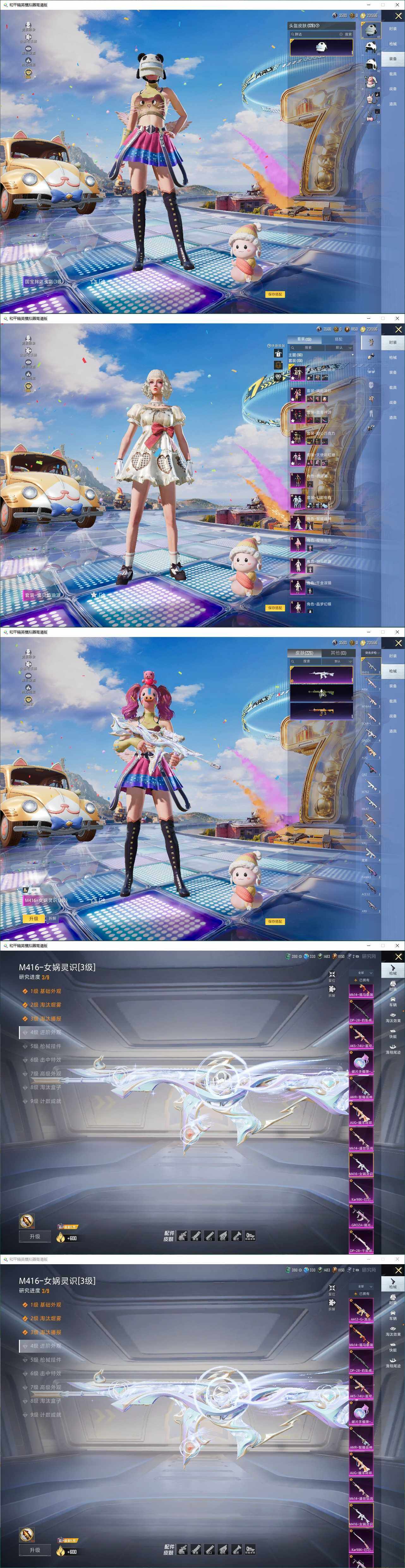The height and width of the screenshot is (1568, 405).
Task: Select Kar98K thumbnail in upper M416 upgrade window
Action: 361,1190
